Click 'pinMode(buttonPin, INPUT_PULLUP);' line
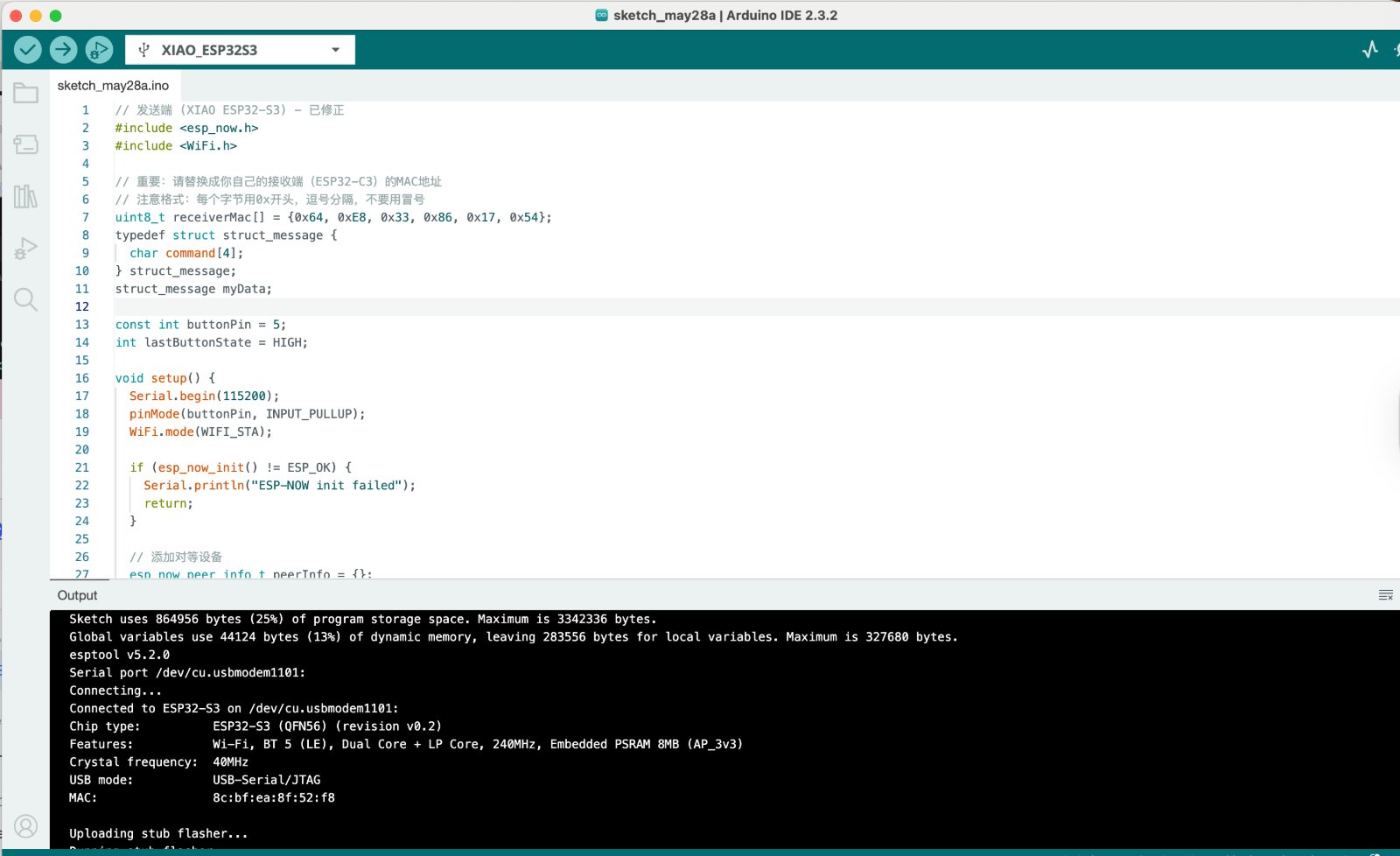Viewport: 1400px width, 856px height. [x=247, y=414]
